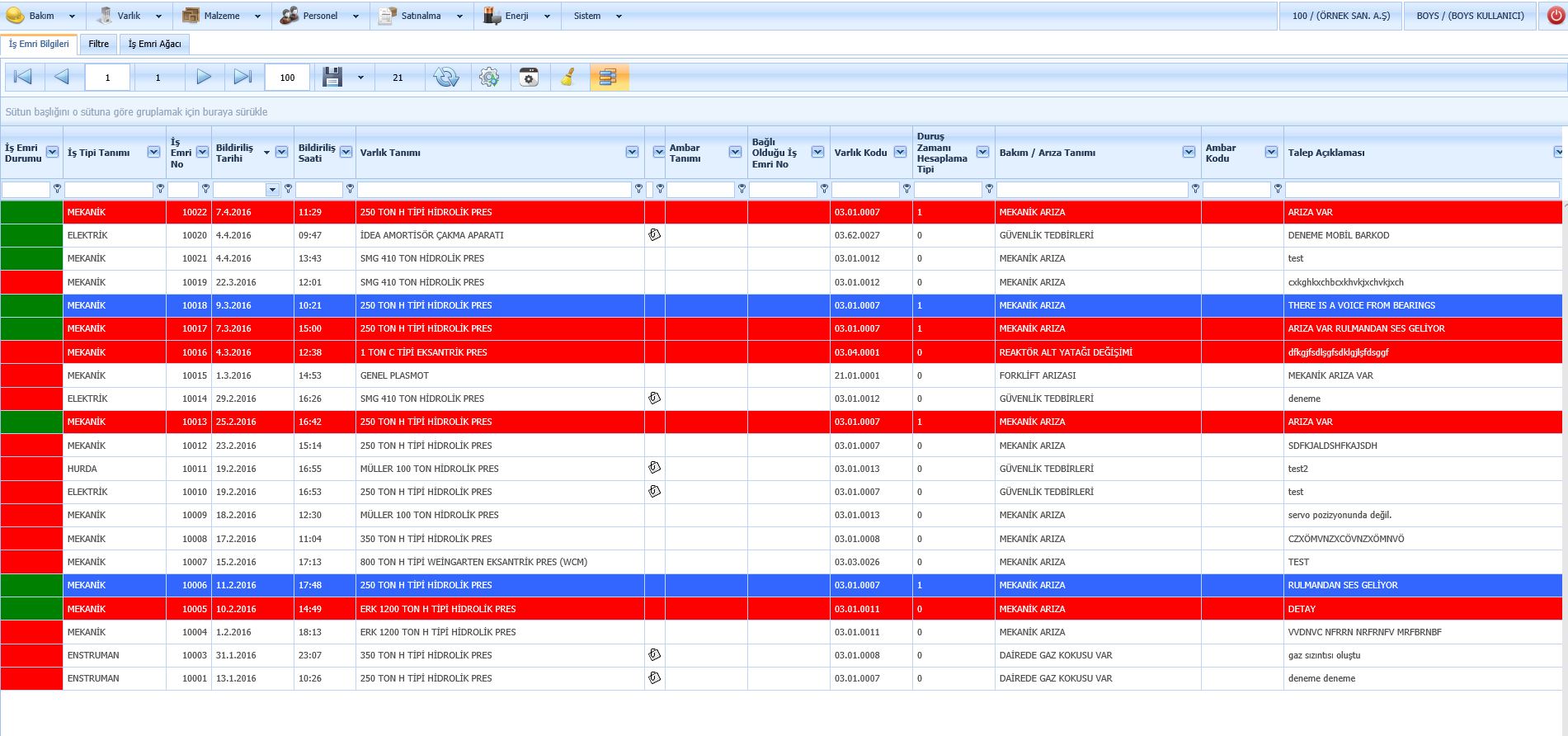Click the Varlık Tanımı filter text box
This screenshot has width=1568, height=736.
click(x=494, y=190)
